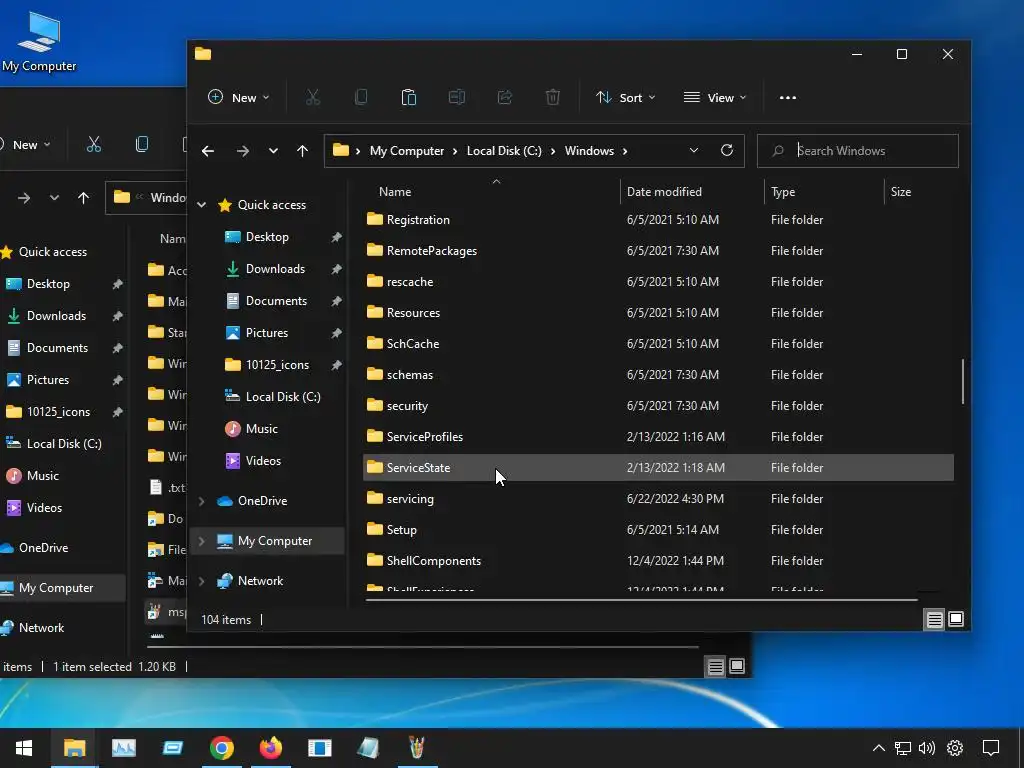Screen dimensions: 1024x768
Task: Click the forward arrow in the back Explorer window
Action: pyautogui.click(x=24, y=197)
